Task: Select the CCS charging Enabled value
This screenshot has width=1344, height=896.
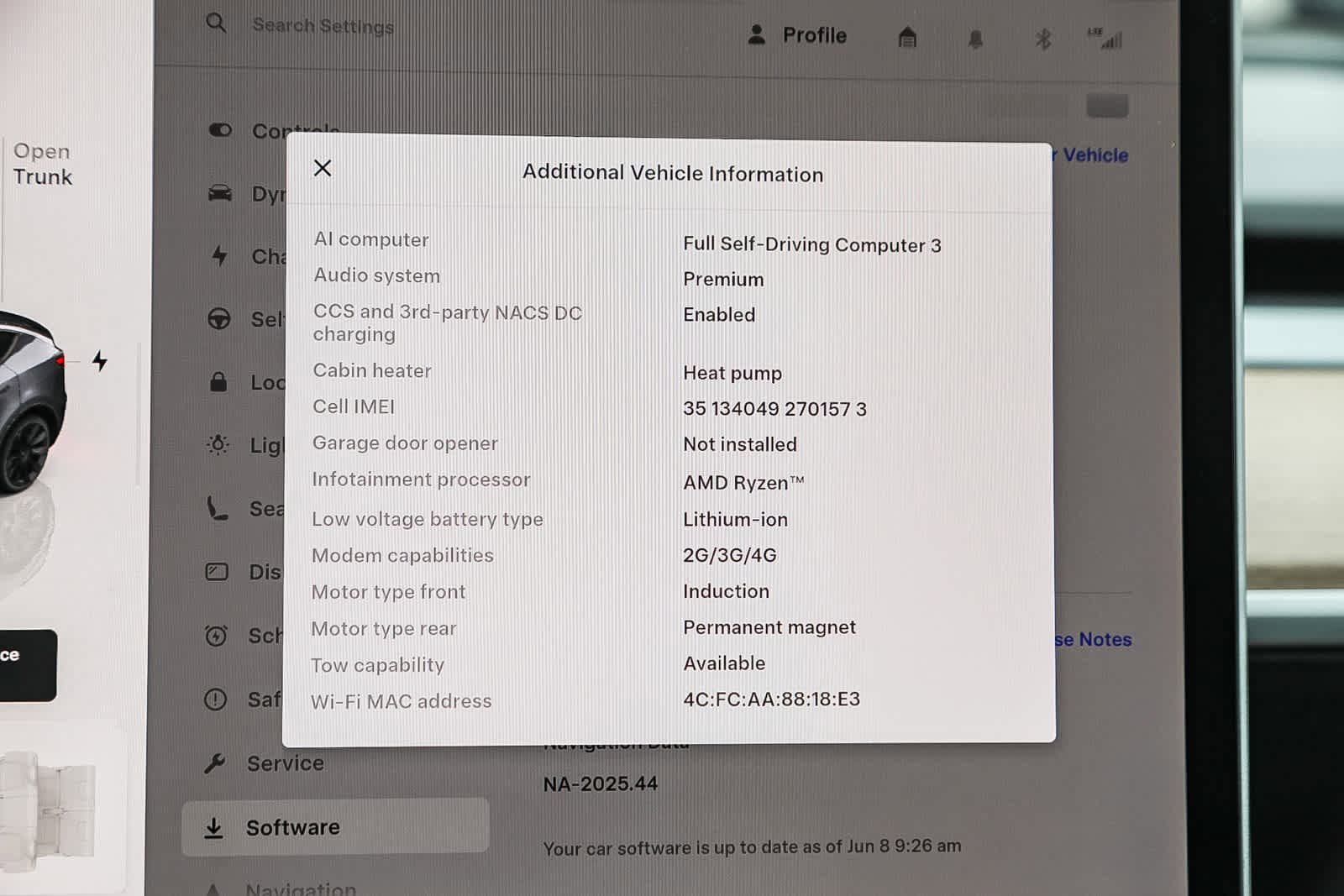Action: pos(718,315)
